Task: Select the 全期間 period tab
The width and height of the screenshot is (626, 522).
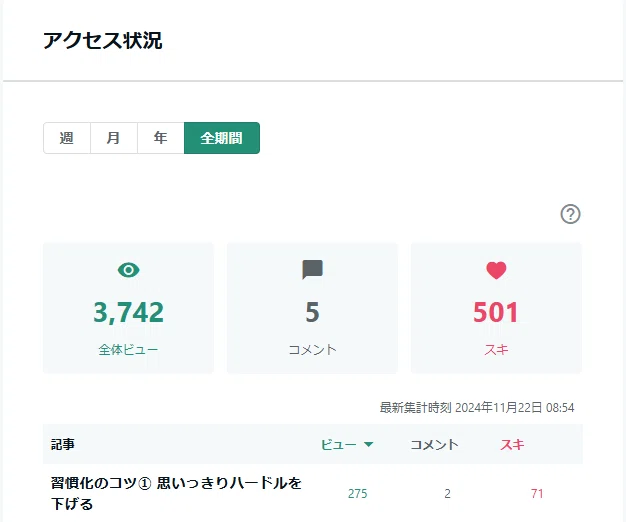Action: pos(222,138)
